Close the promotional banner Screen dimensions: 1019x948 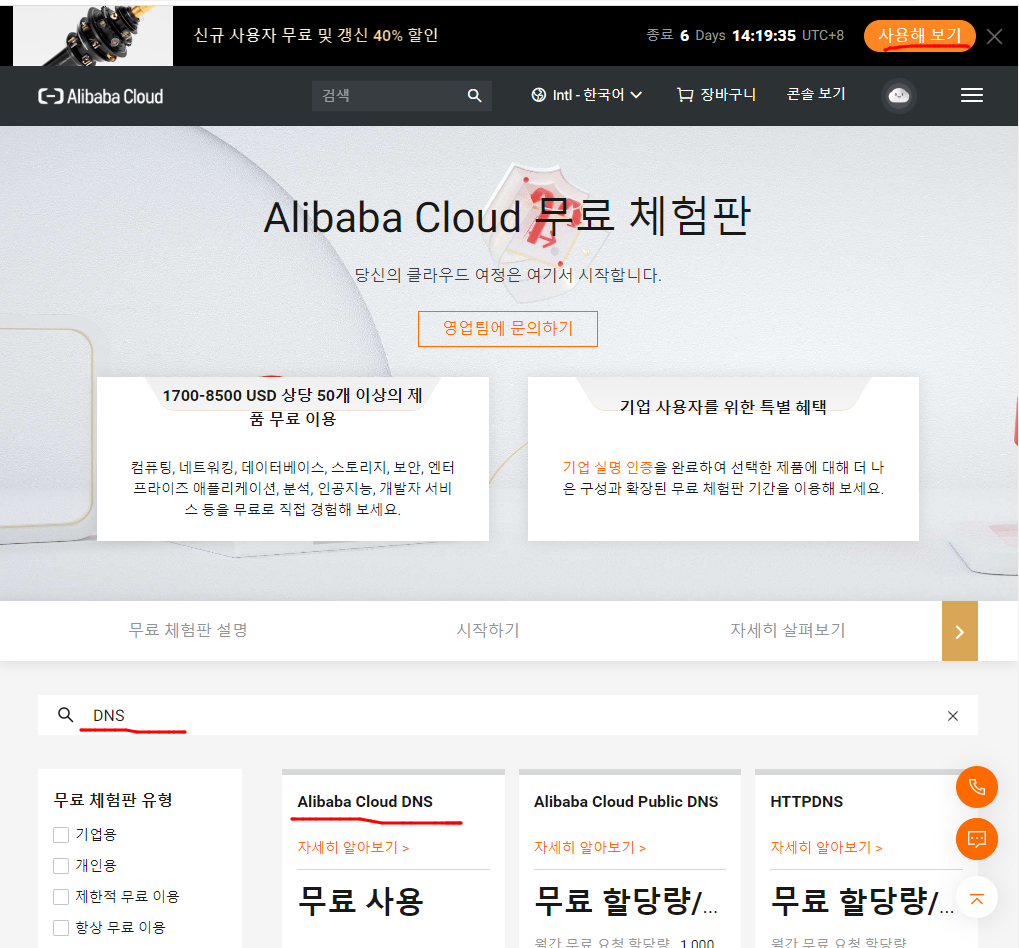pyautogui.click(x=994, y=36)
